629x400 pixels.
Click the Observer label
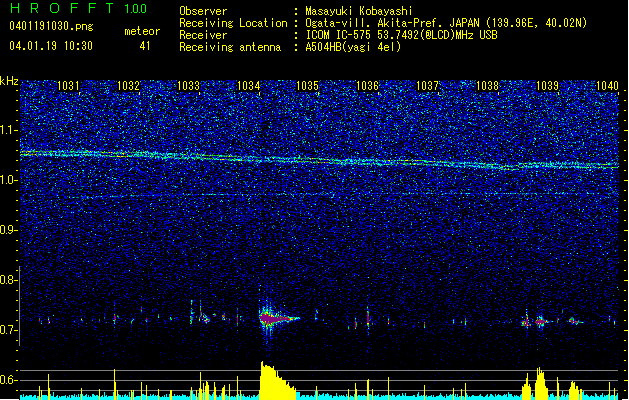point(203,11)
